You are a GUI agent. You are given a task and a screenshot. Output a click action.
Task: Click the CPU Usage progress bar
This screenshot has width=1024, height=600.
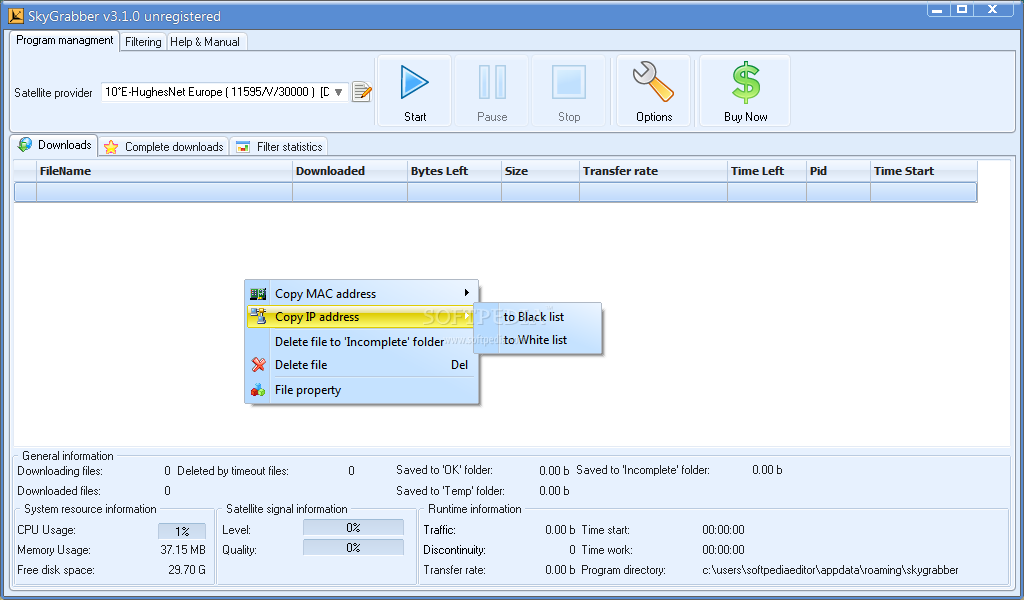tap(182, 531)
